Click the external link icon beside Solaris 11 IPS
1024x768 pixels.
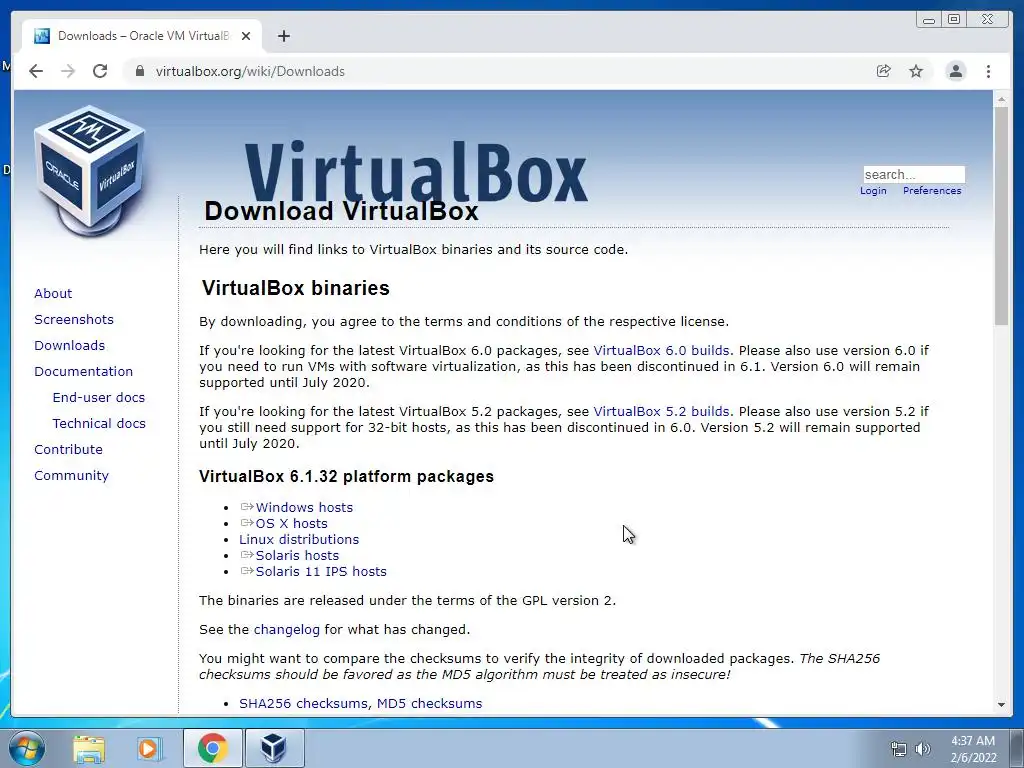coord(246,571)
